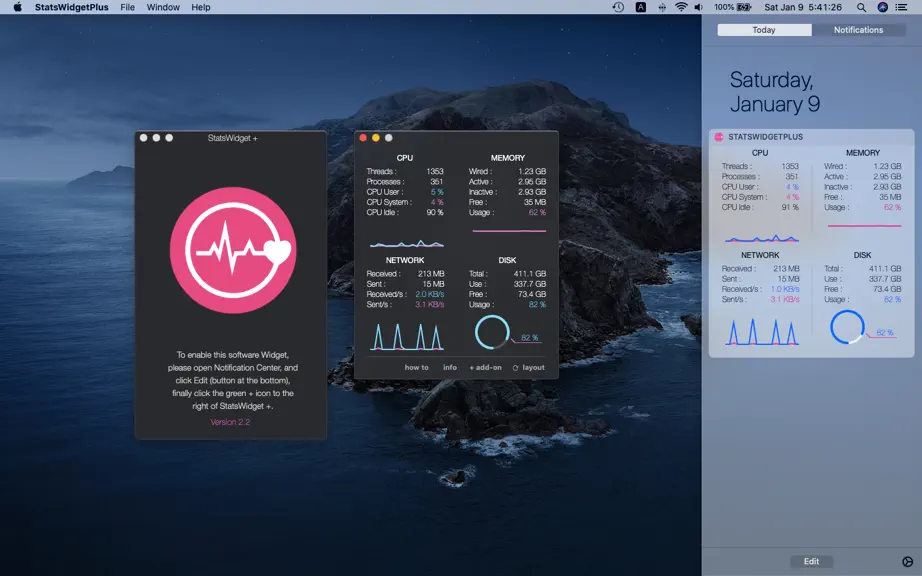Switch to the Today tab
The height and width of the screenshot is (576, 922).
(764, 30)
